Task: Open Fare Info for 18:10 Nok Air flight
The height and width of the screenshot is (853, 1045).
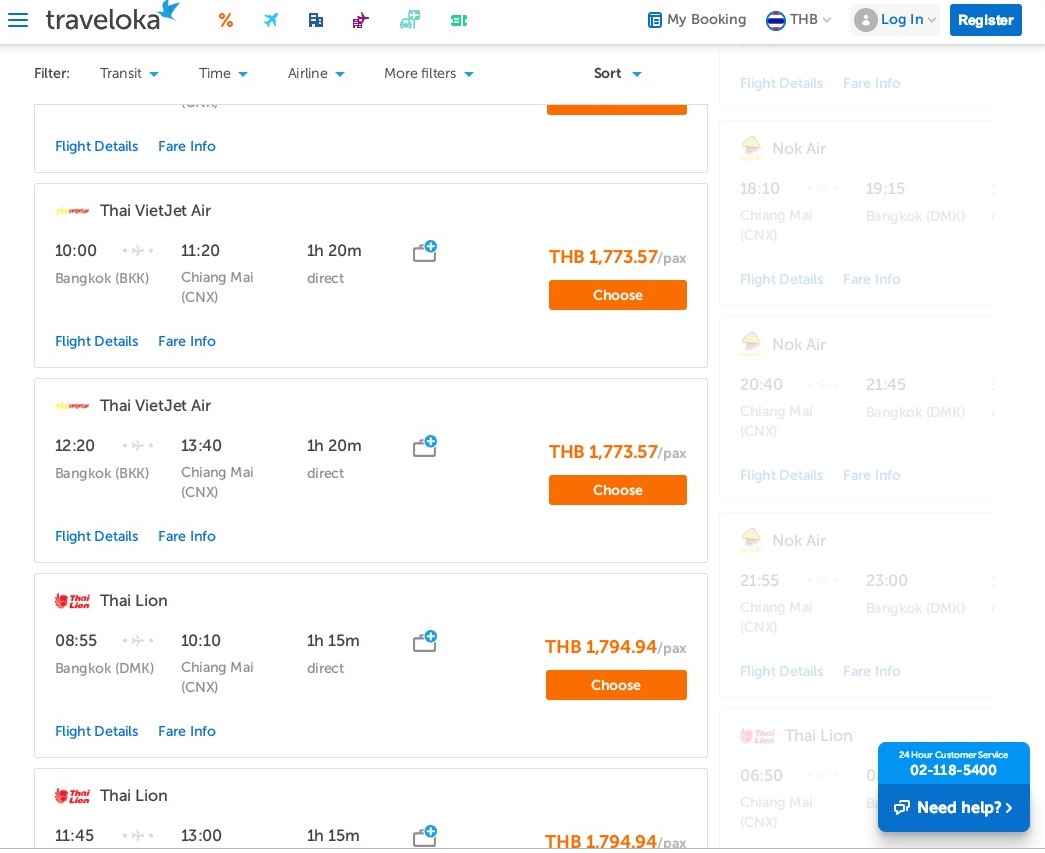Action: click(x=872, y=279)
